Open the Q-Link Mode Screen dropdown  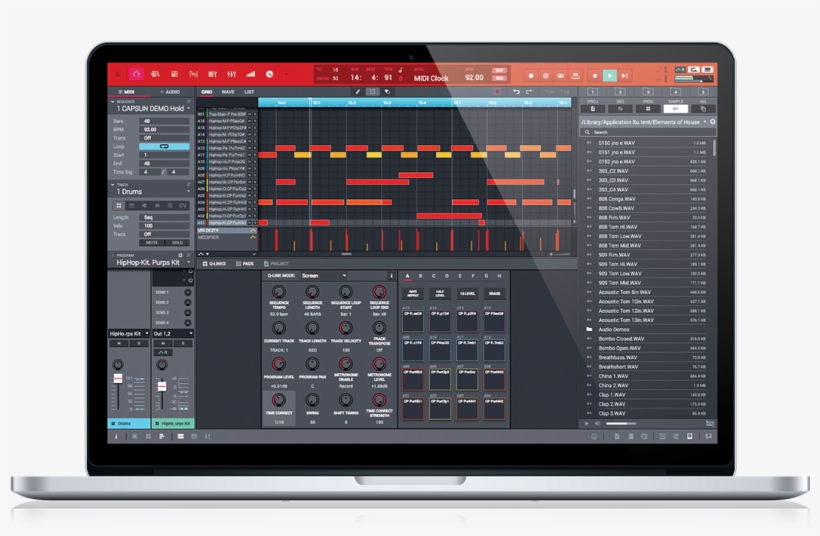coord(322,275)
